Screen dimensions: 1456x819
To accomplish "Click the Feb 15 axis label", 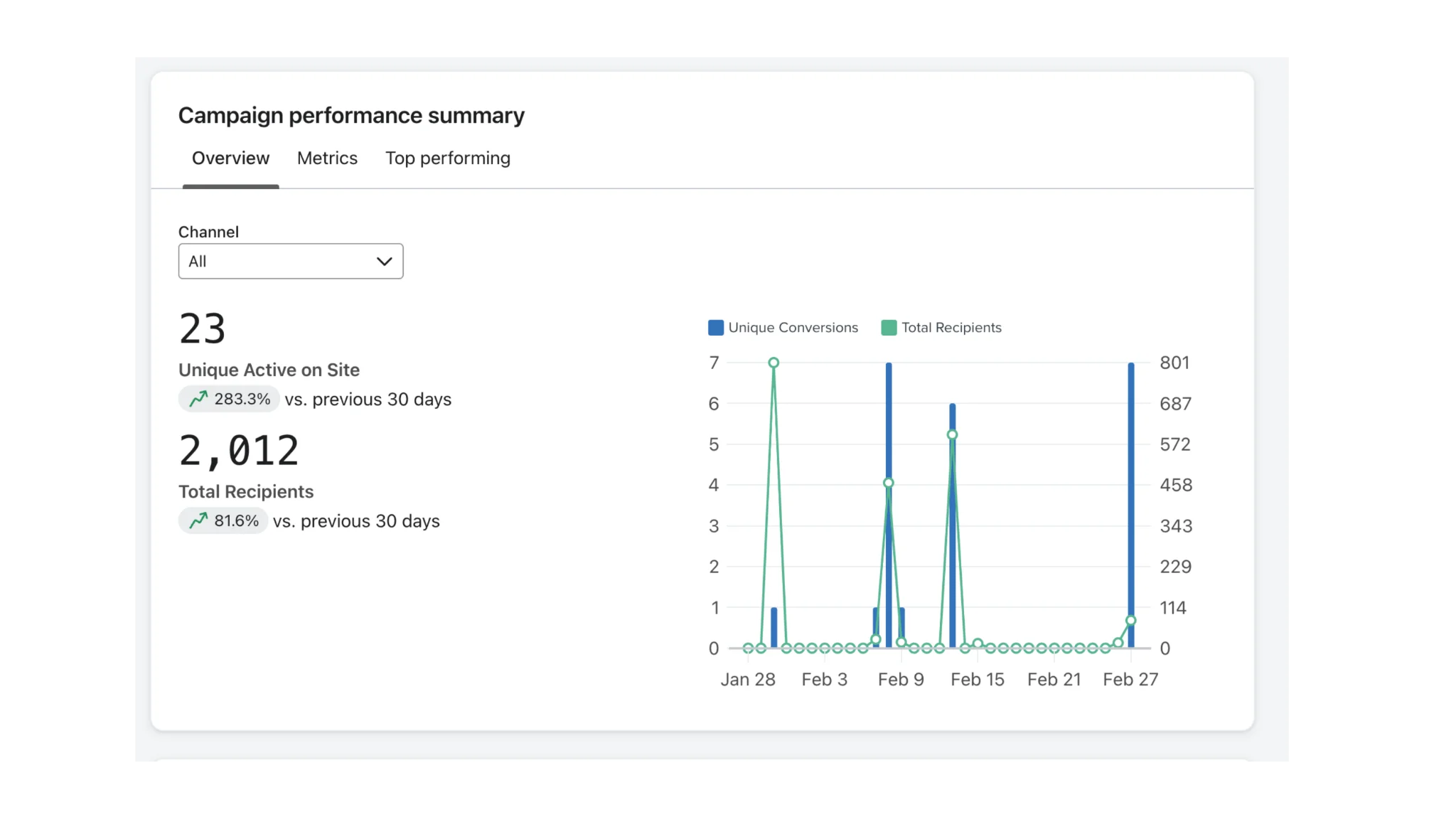I will tap(978, 680).
